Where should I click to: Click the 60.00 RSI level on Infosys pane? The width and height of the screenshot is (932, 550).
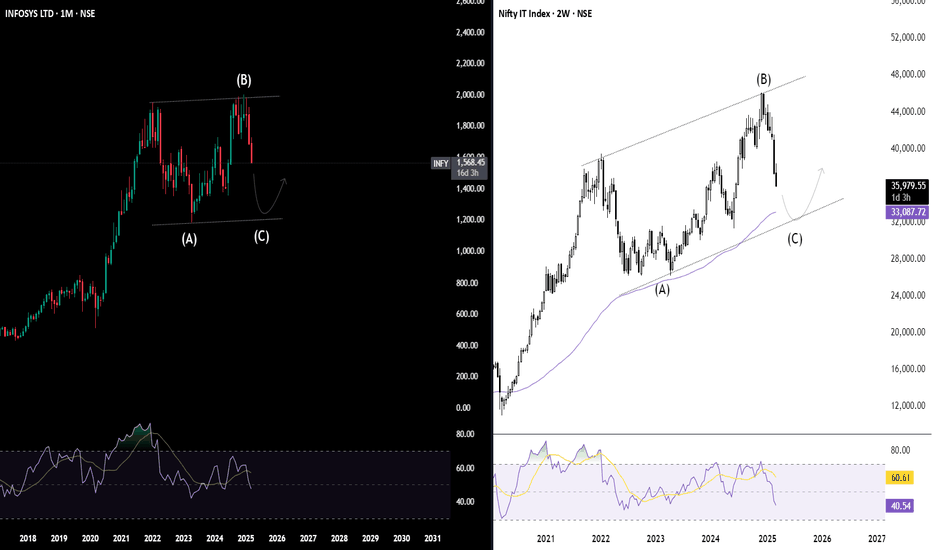pos(465,468)
